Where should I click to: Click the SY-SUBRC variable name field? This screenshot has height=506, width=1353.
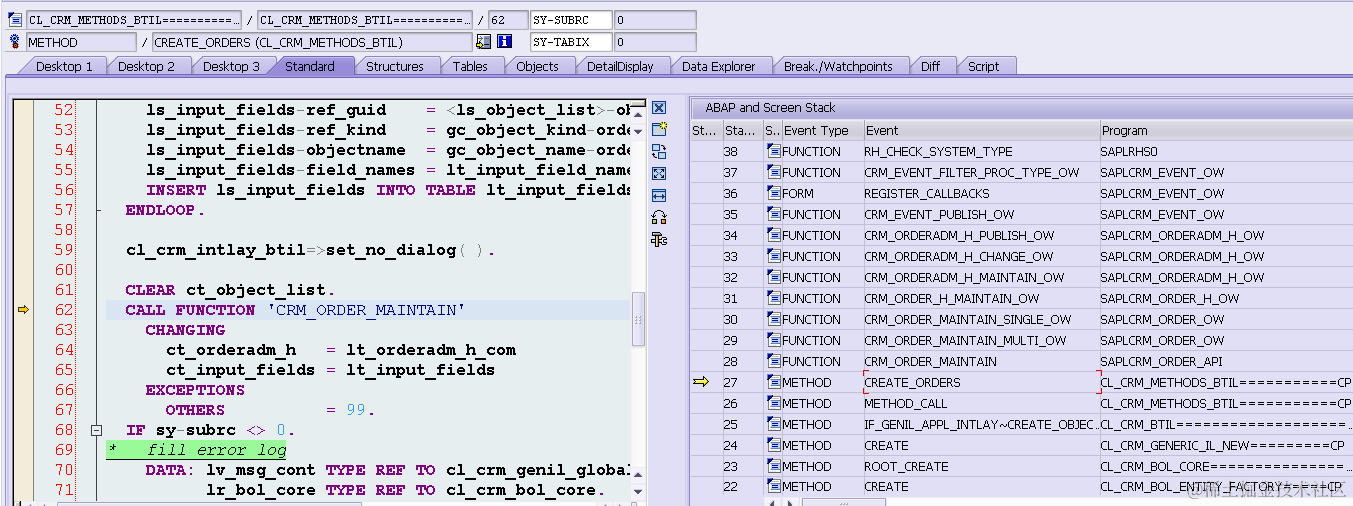pyautogui.click(x=571, y=20)
